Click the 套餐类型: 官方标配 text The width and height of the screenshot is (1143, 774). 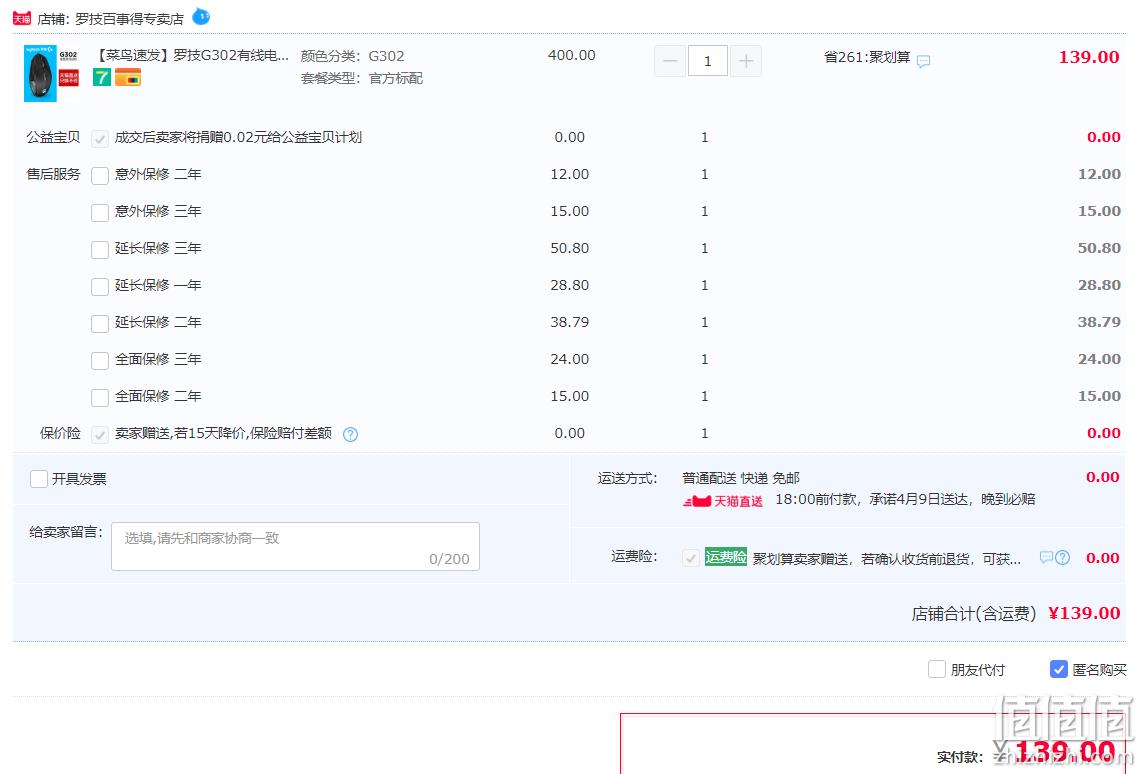pyautogui.click(x=362, y=78)
